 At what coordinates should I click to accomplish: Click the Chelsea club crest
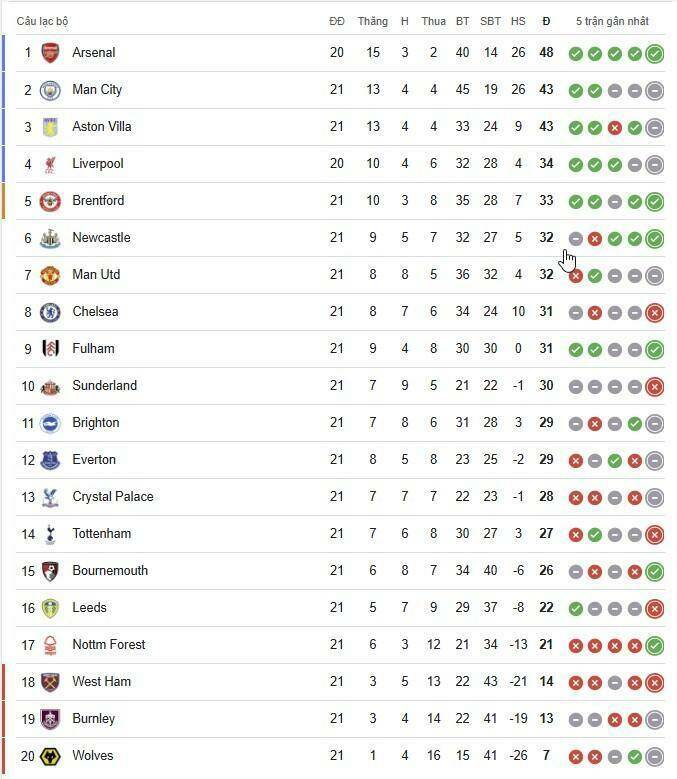point(50,312)
